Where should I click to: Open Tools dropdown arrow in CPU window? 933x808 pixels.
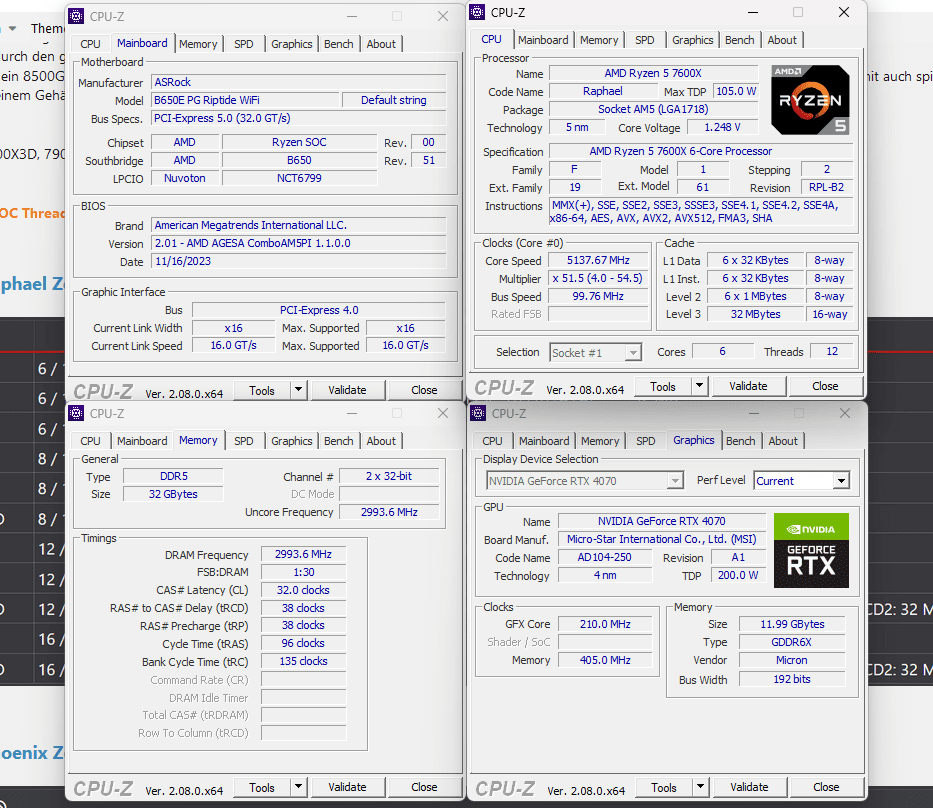point(700,386)
